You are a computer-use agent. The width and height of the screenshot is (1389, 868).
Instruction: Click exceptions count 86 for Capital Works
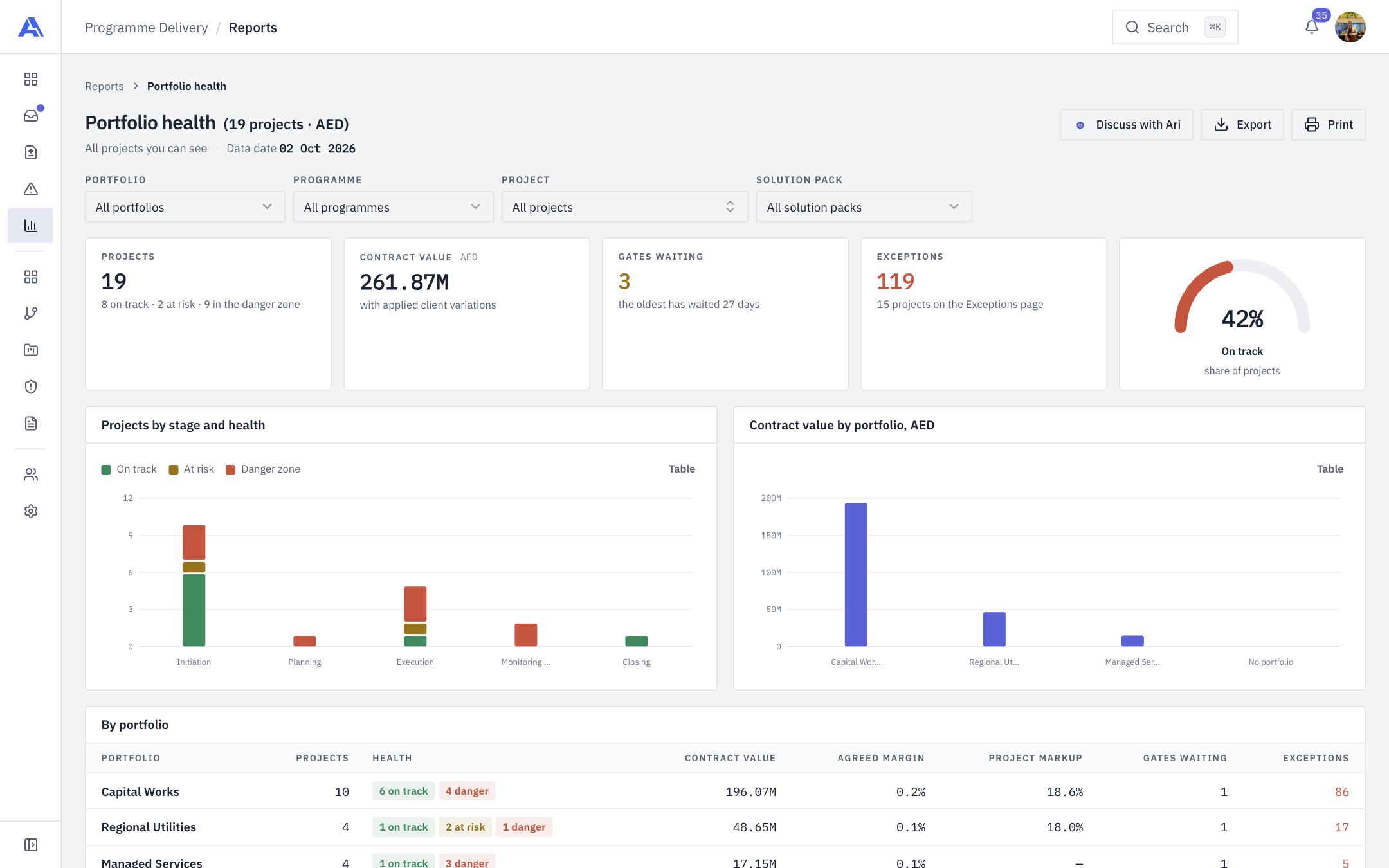[x=1341, y=791]
